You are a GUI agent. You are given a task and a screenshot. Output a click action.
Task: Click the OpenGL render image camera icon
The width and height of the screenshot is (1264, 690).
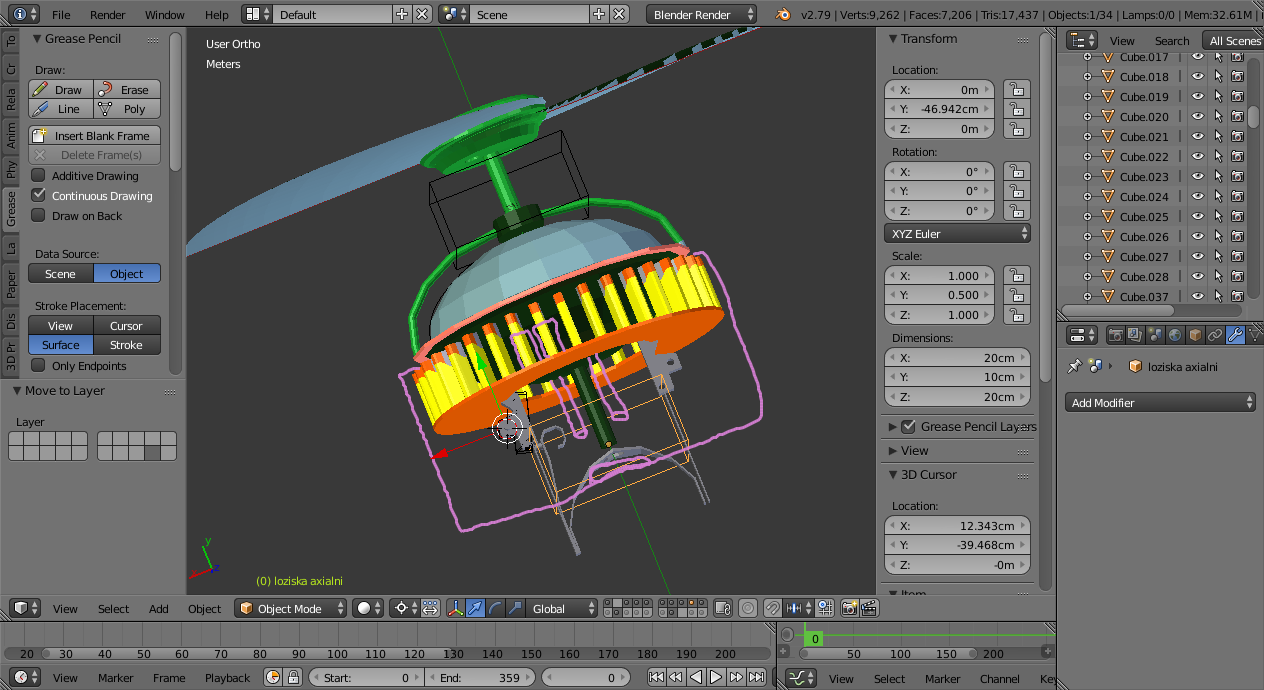849,608
